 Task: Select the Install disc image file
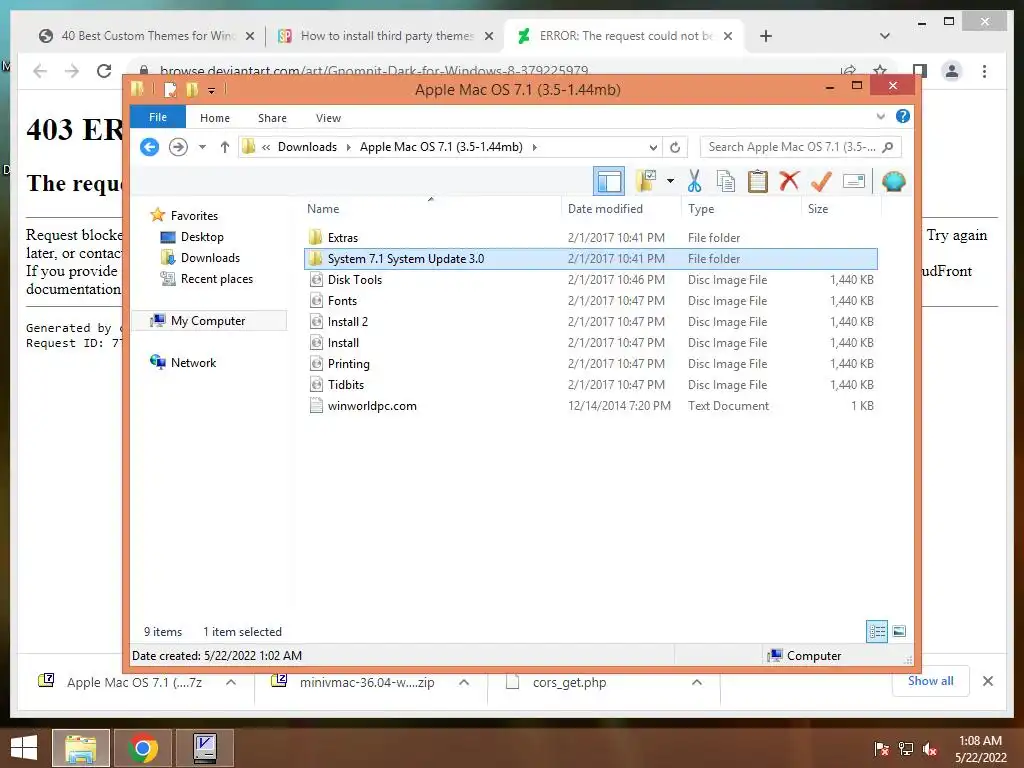[591, 342]
